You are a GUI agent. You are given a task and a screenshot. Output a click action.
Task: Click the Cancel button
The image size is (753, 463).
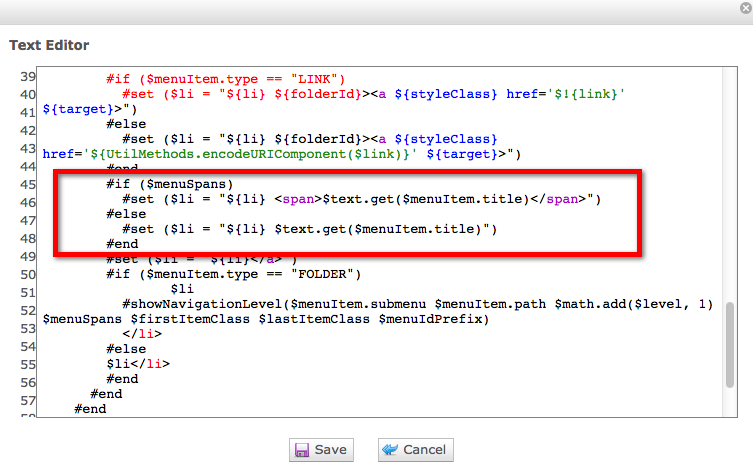(x=416, y=450)
